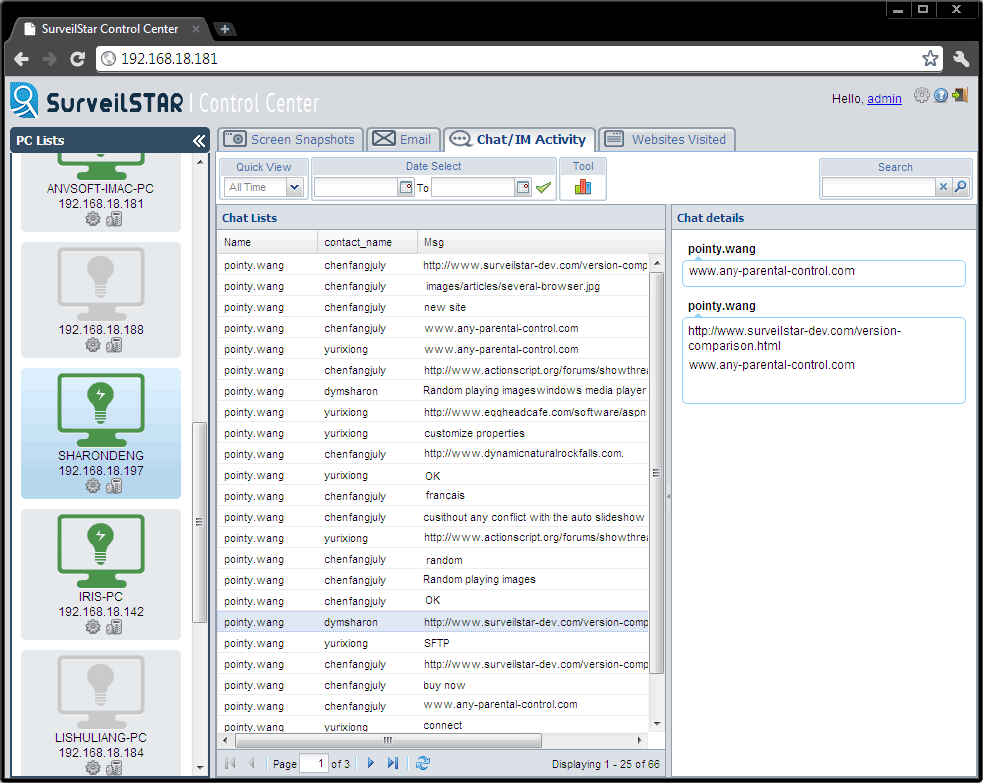Collapse the Chat details panel splitter
The image size is (983, 783).
tap(668, 497)
